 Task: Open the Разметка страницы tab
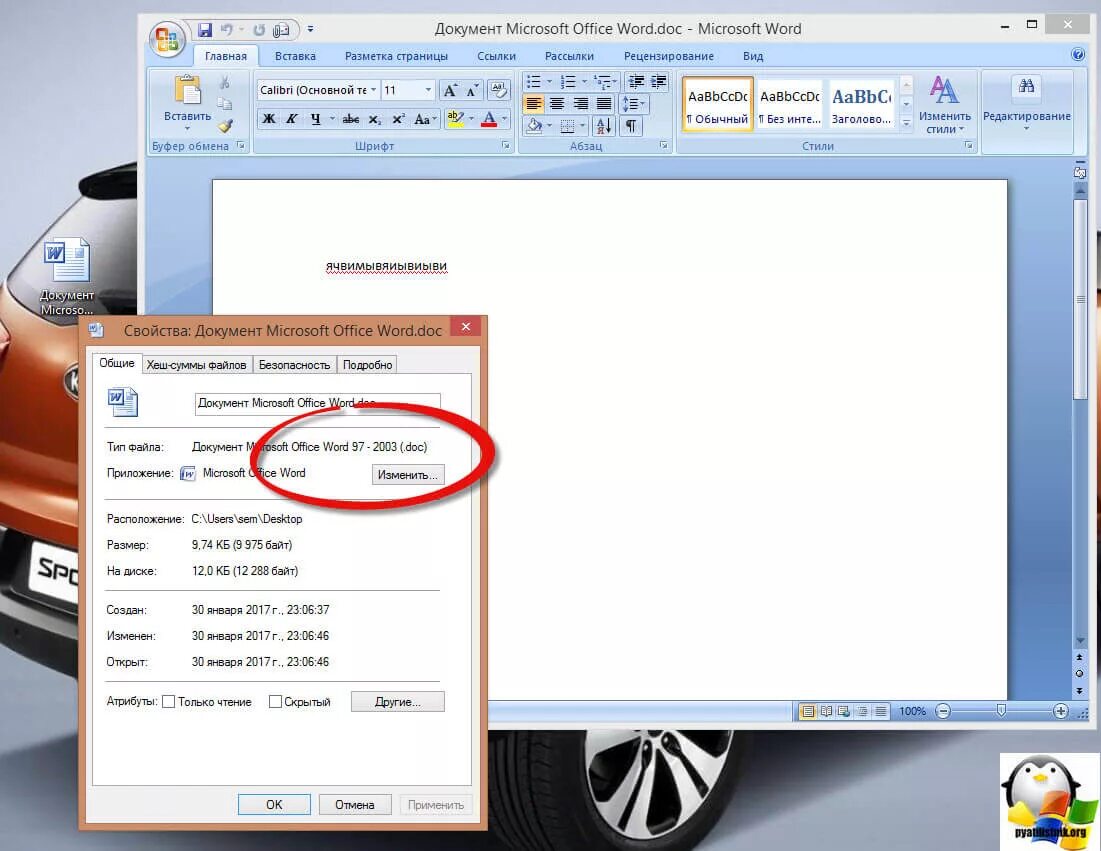pyautogui.click(x=396, y=56)
